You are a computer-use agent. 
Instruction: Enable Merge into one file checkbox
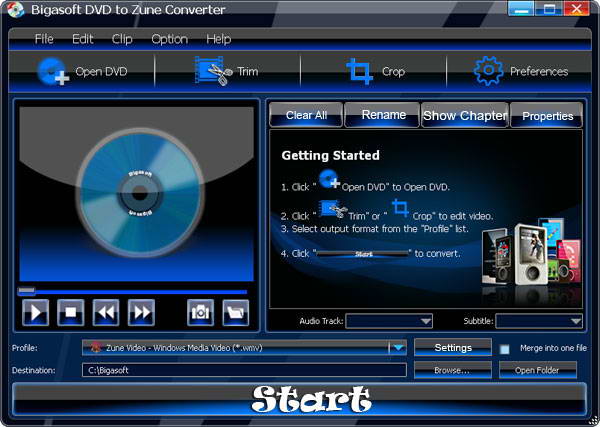tap(505, 349)
